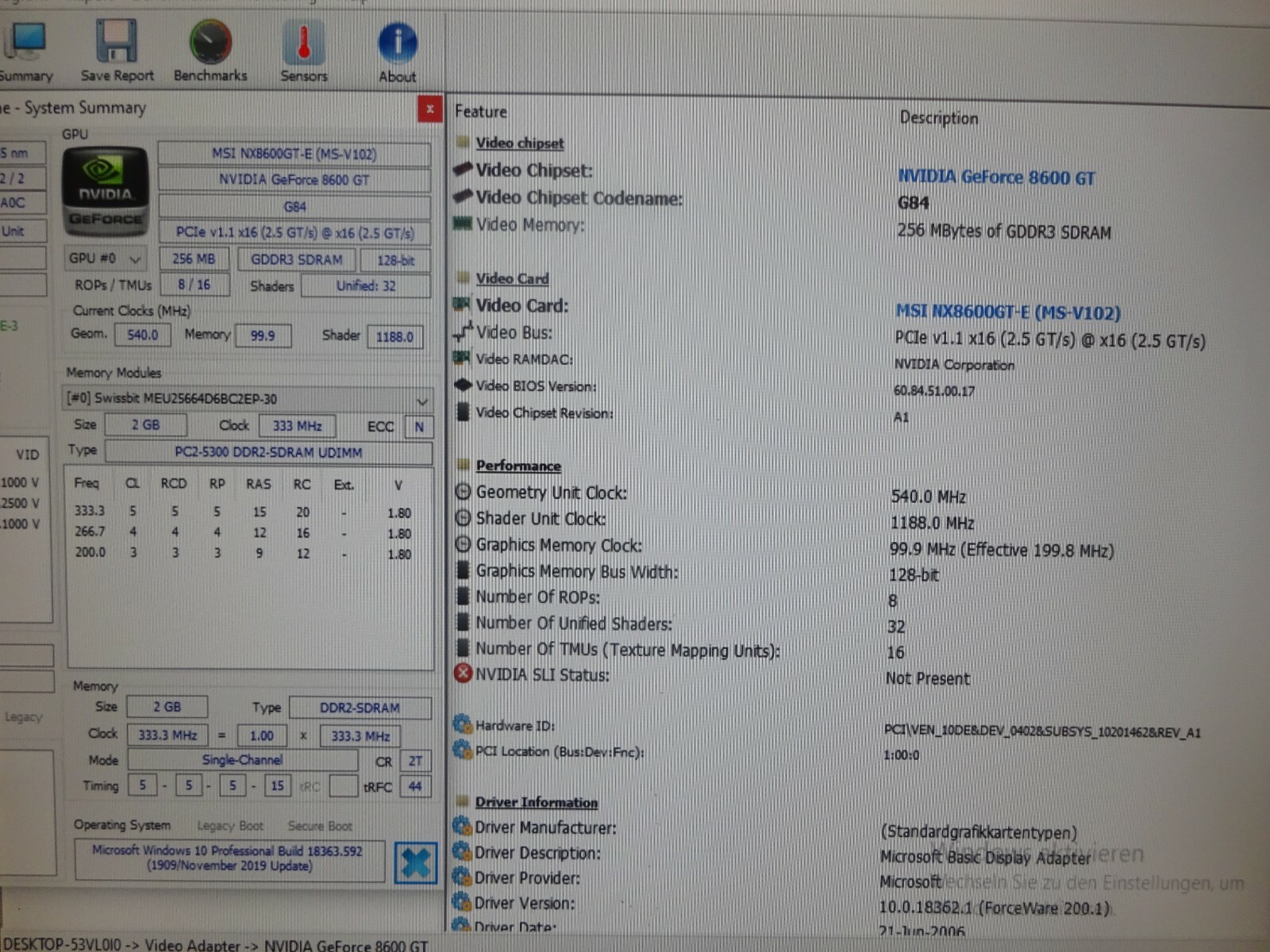This screenshot has height=952, width=1270.
Task: Select the icon beside Video RAMDAC:
Action: pyautogui.click(x=462, y=359)
